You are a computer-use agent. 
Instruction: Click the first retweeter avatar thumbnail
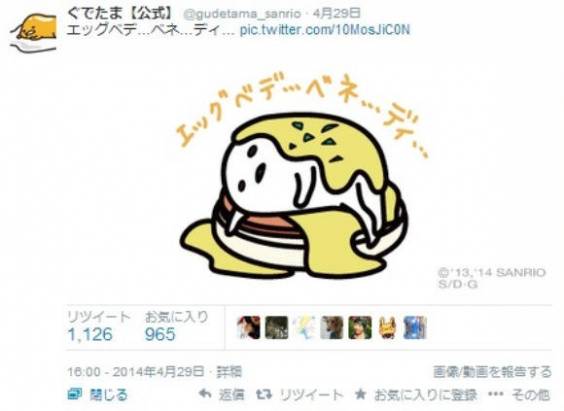(249, 327)
